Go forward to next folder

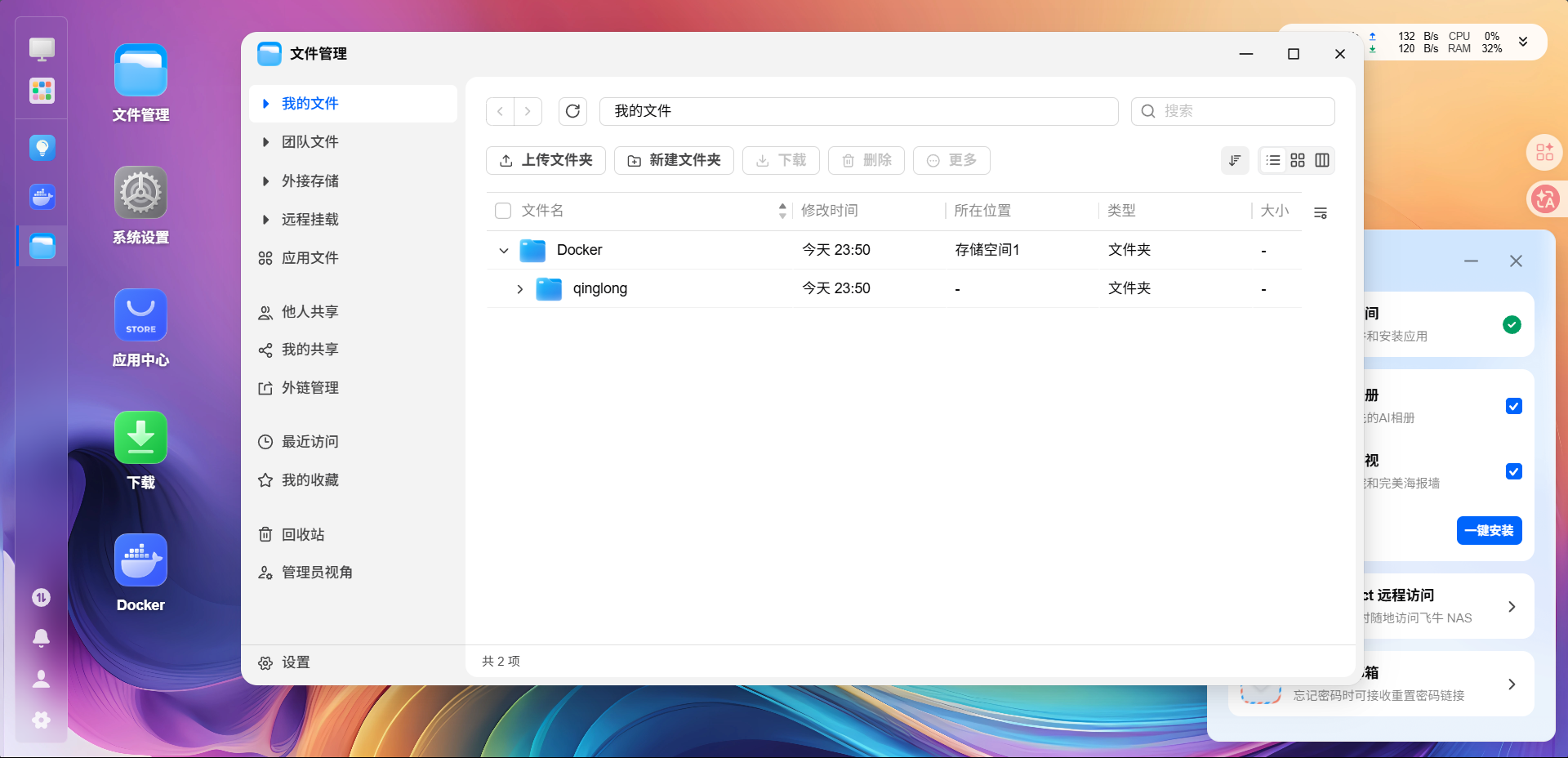528,111
